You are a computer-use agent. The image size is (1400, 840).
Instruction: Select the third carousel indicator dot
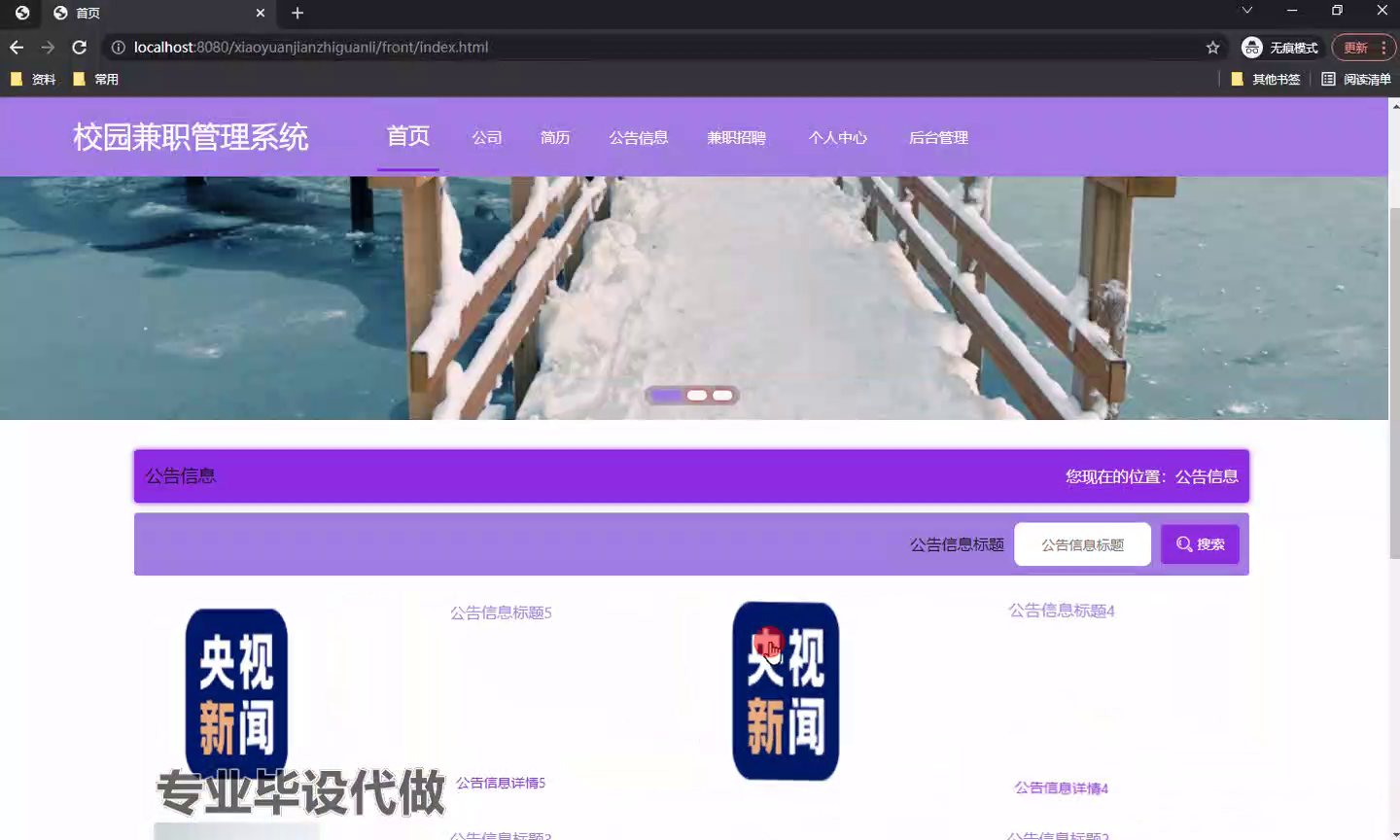click(722, 395)
